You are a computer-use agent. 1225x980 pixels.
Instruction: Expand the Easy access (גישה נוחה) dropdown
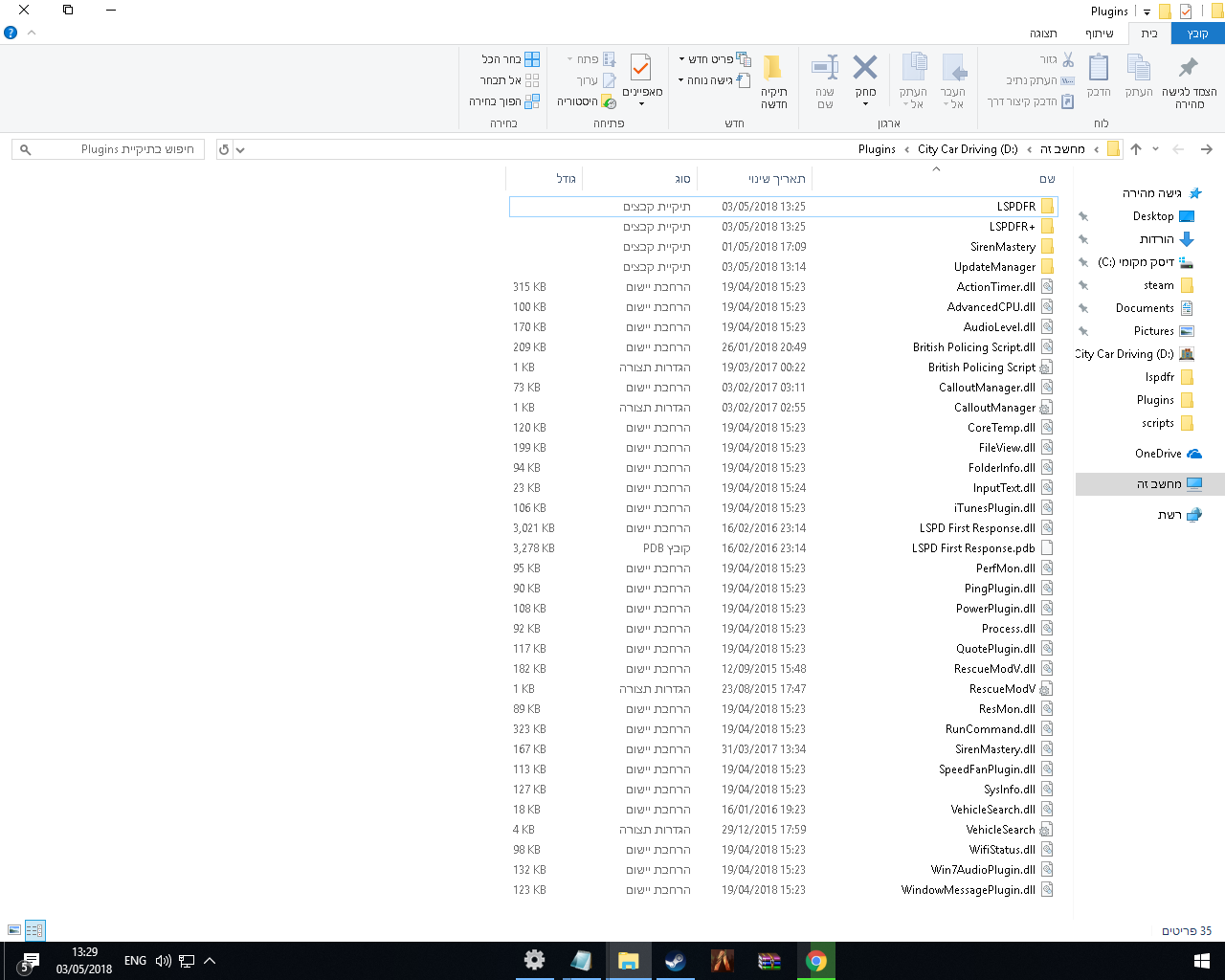coord(714,80)
